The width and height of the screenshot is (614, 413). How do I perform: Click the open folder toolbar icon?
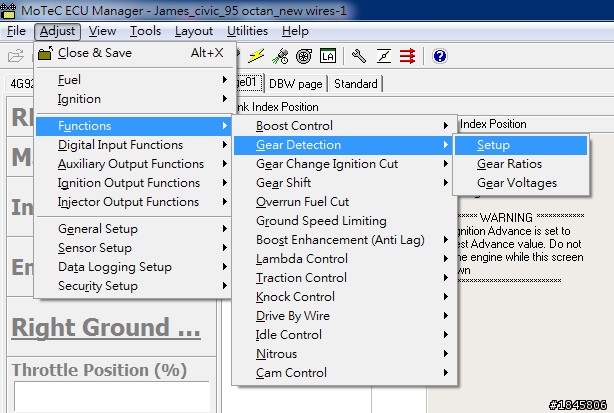pos(16,56)
